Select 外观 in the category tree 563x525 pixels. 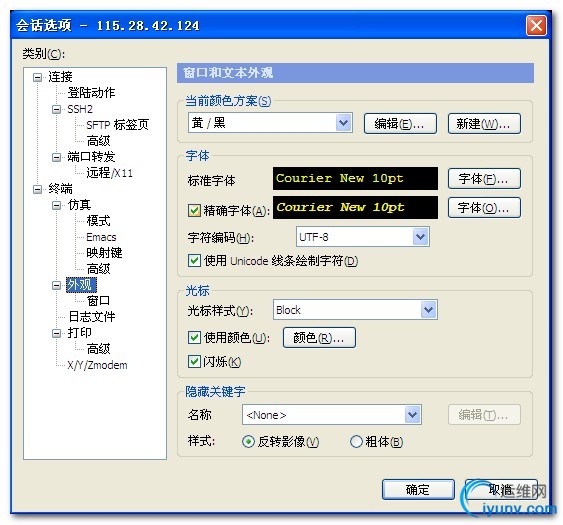pos(81,285)
